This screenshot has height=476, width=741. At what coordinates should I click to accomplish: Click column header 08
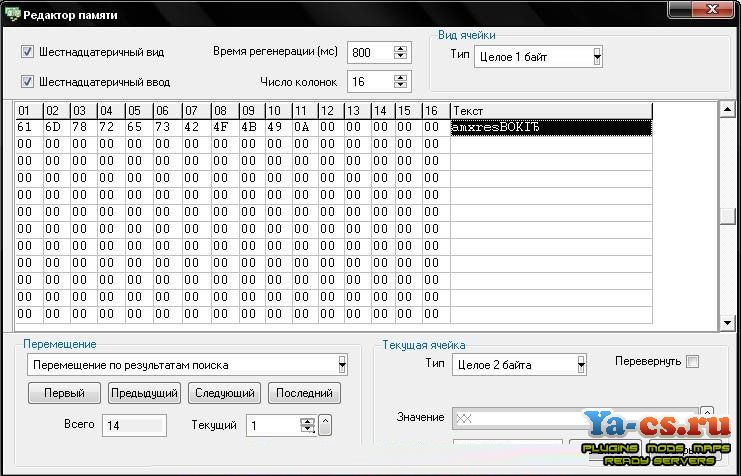point(225,111)
